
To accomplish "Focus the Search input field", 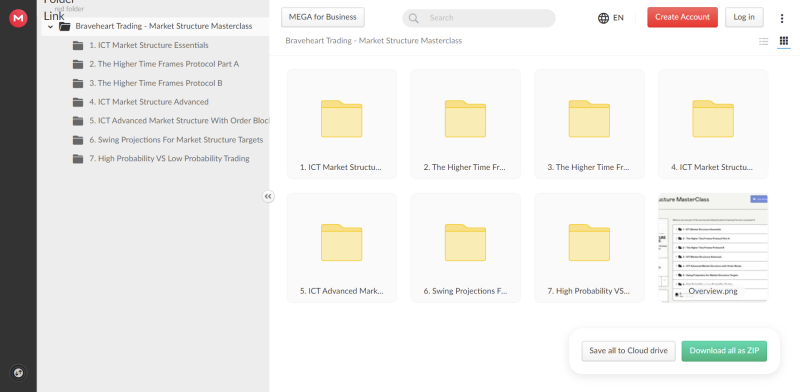I will tap(479, 18).
